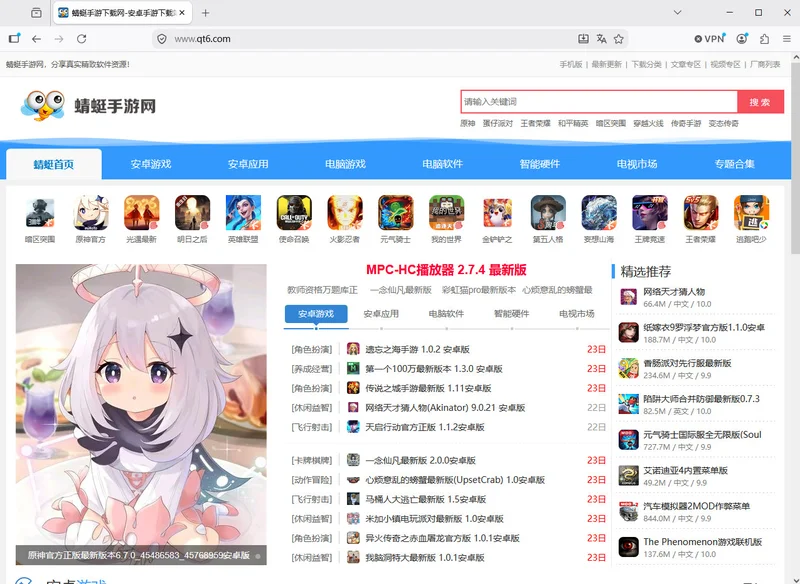Open the 手机版 top link
The image size is (800, 584).
coord(571,64)
